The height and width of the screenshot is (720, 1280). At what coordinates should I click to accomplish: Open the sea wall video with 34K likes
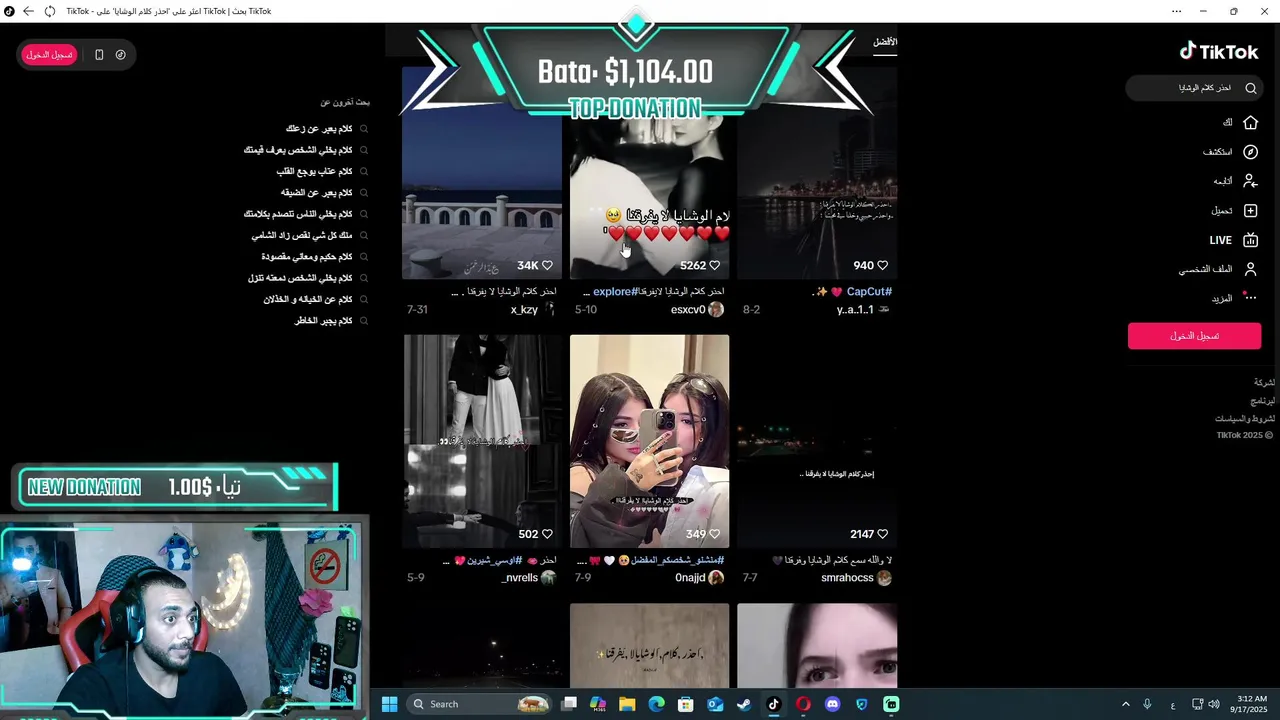click(482, 172)
